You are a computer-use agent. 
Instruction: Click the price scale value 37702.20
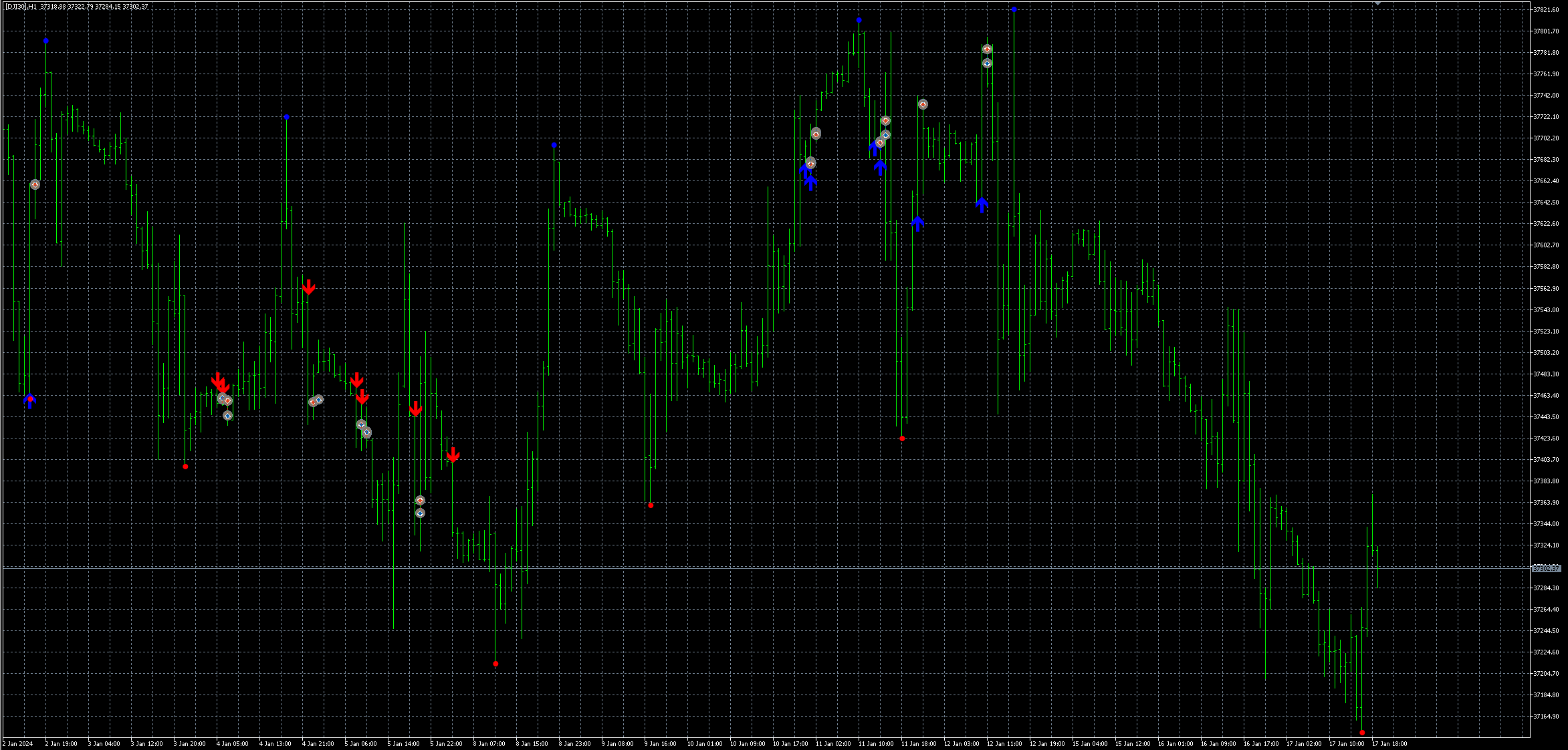(1546, 138)
